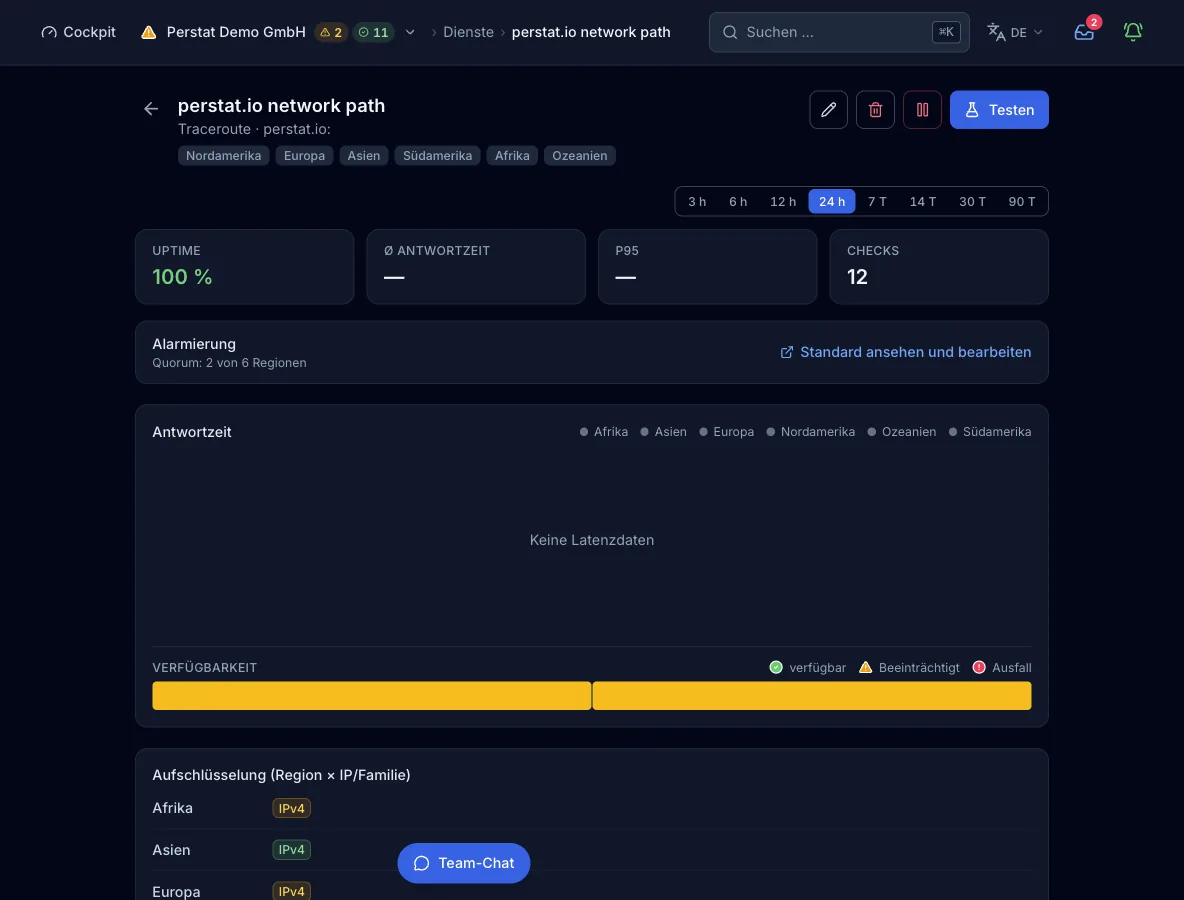Viewport: 1184px width, 900px height.
Task: Open the Team-Chat button
Action: coord(464,863)
